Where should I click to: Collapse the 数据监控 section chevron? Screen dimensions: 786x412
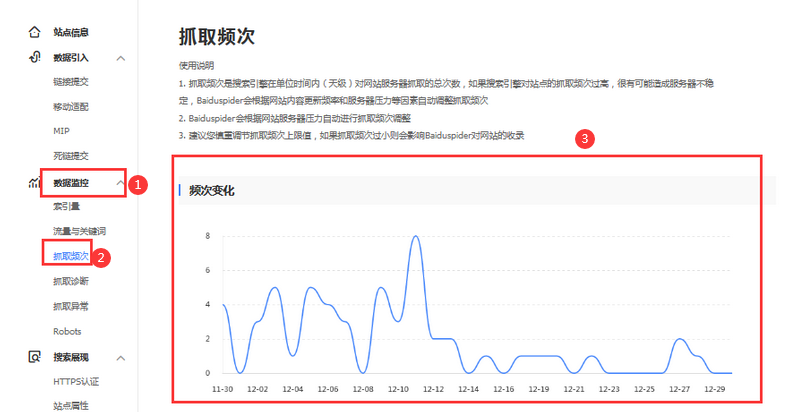point(121,183)
